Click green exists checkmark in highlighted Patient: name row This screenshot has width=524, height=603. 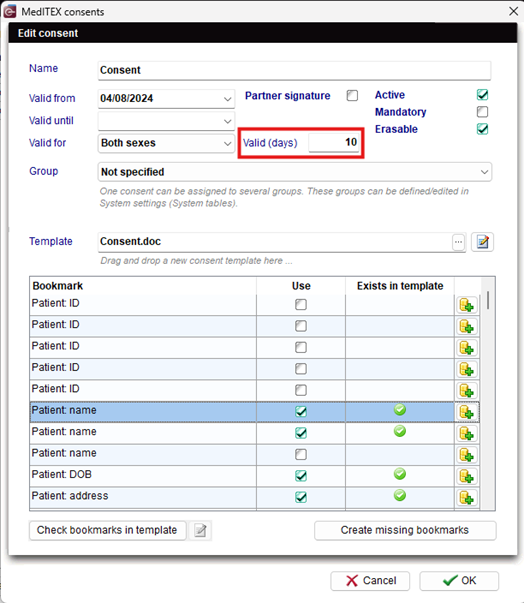[400, 410]
